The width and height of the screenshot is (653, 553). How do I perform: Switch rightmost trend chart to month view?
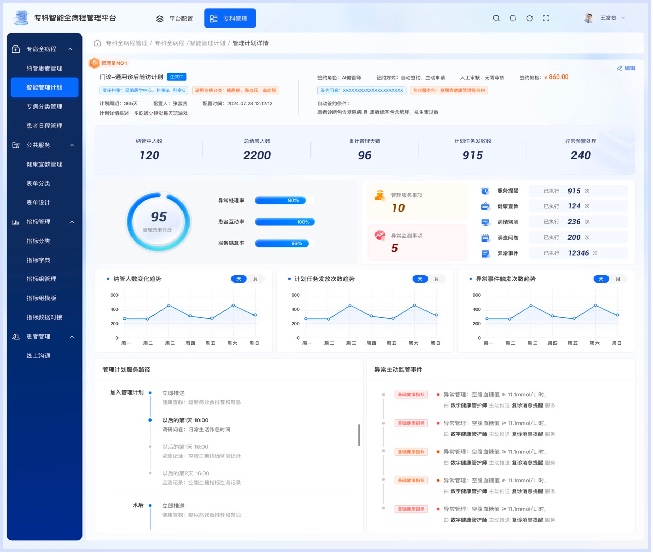pyautogui.click(x=618, y=279)
